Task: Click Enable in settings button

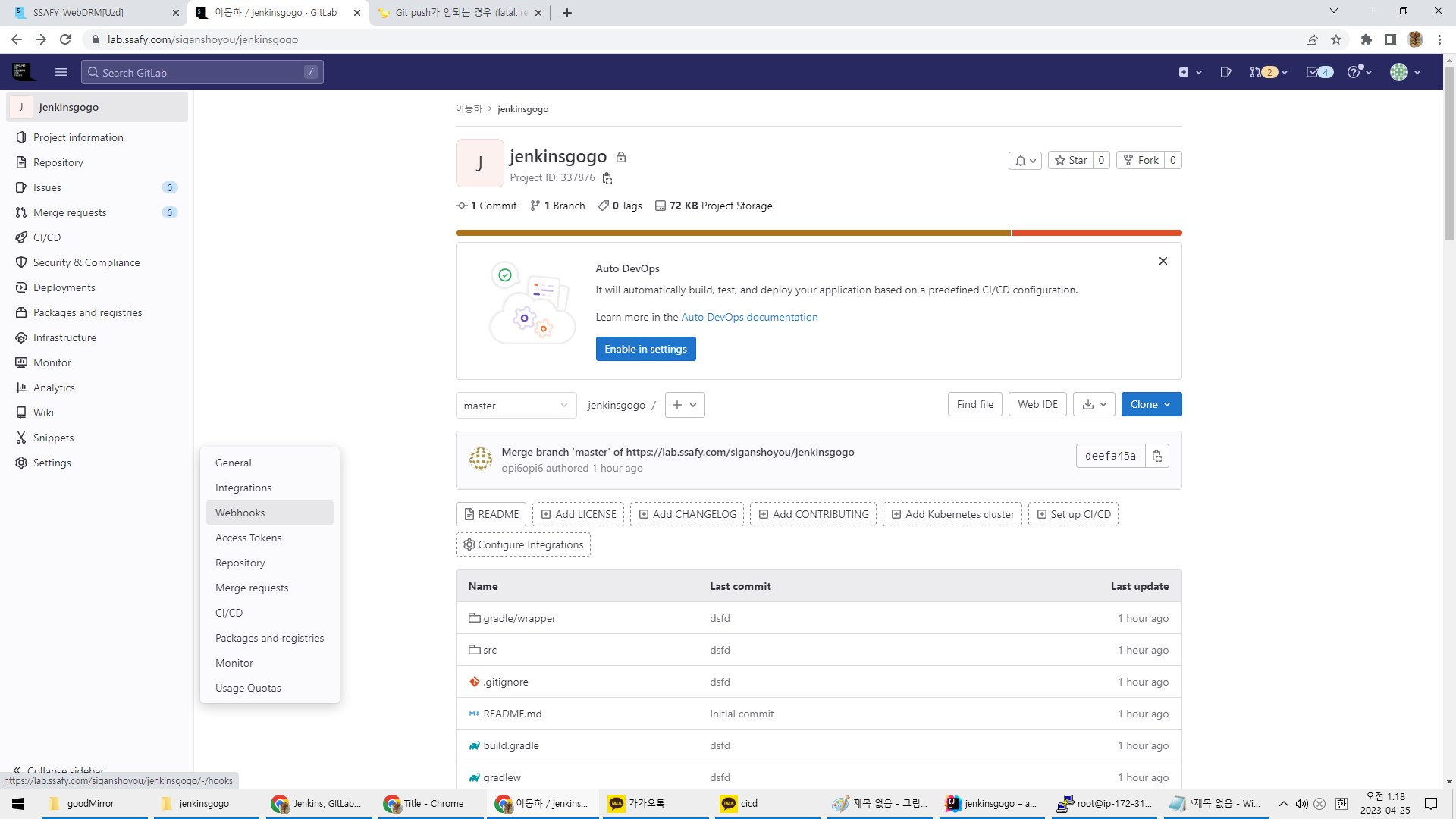Action: click(645, 349)
